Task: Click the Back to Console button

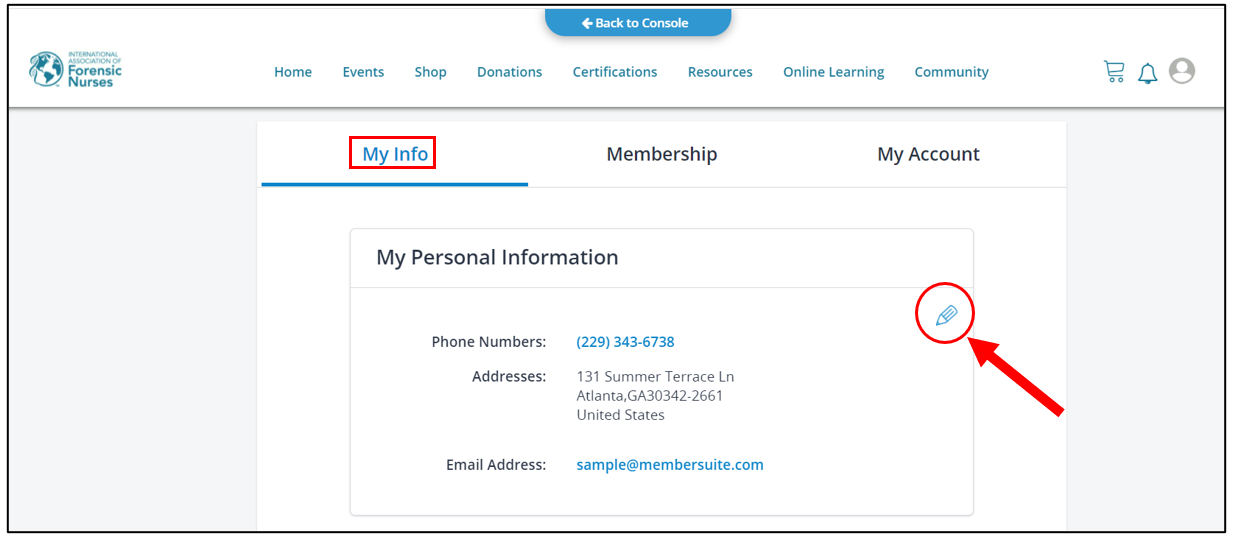Action: tap(638, 23)
